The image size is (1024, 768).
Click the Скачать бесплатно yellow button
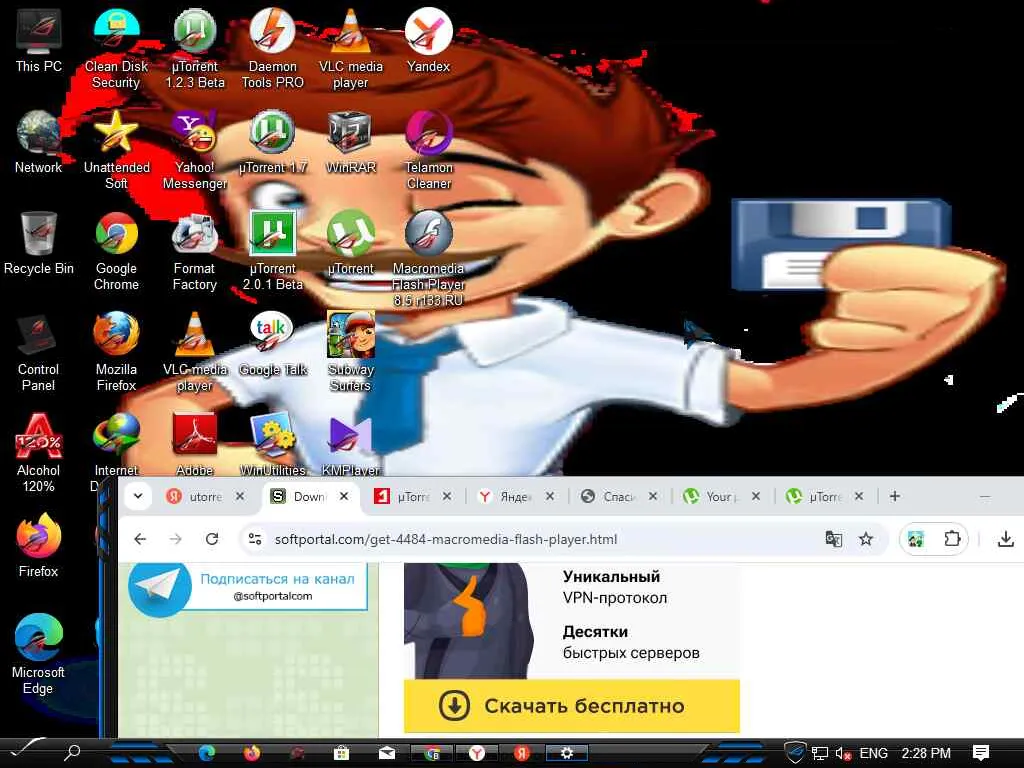pyautogui.click(x=571, y=706)
